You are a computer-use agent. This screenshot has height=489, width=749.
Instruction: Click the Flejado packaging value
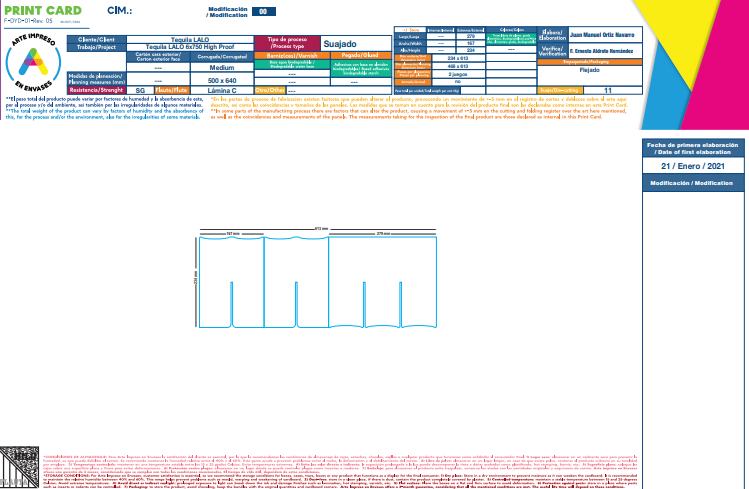[x=589, y=70]
